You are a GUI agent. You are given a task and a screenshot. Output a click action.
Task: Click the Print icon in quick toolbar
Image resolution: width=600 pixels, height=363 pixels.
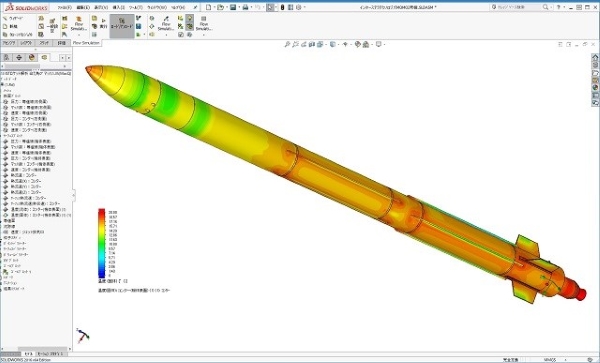point(245,7)
